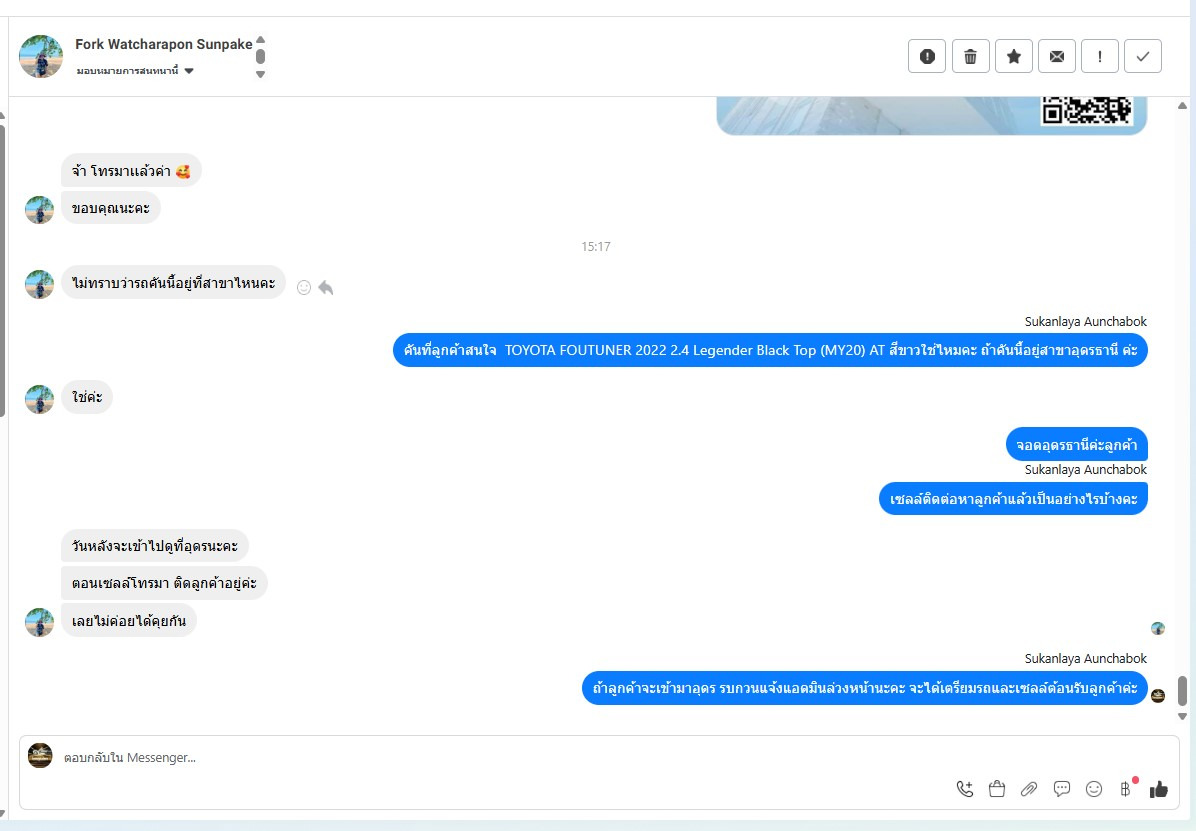Star this conversation as follow-up

pyautogui.click(x=1014, y=56)
